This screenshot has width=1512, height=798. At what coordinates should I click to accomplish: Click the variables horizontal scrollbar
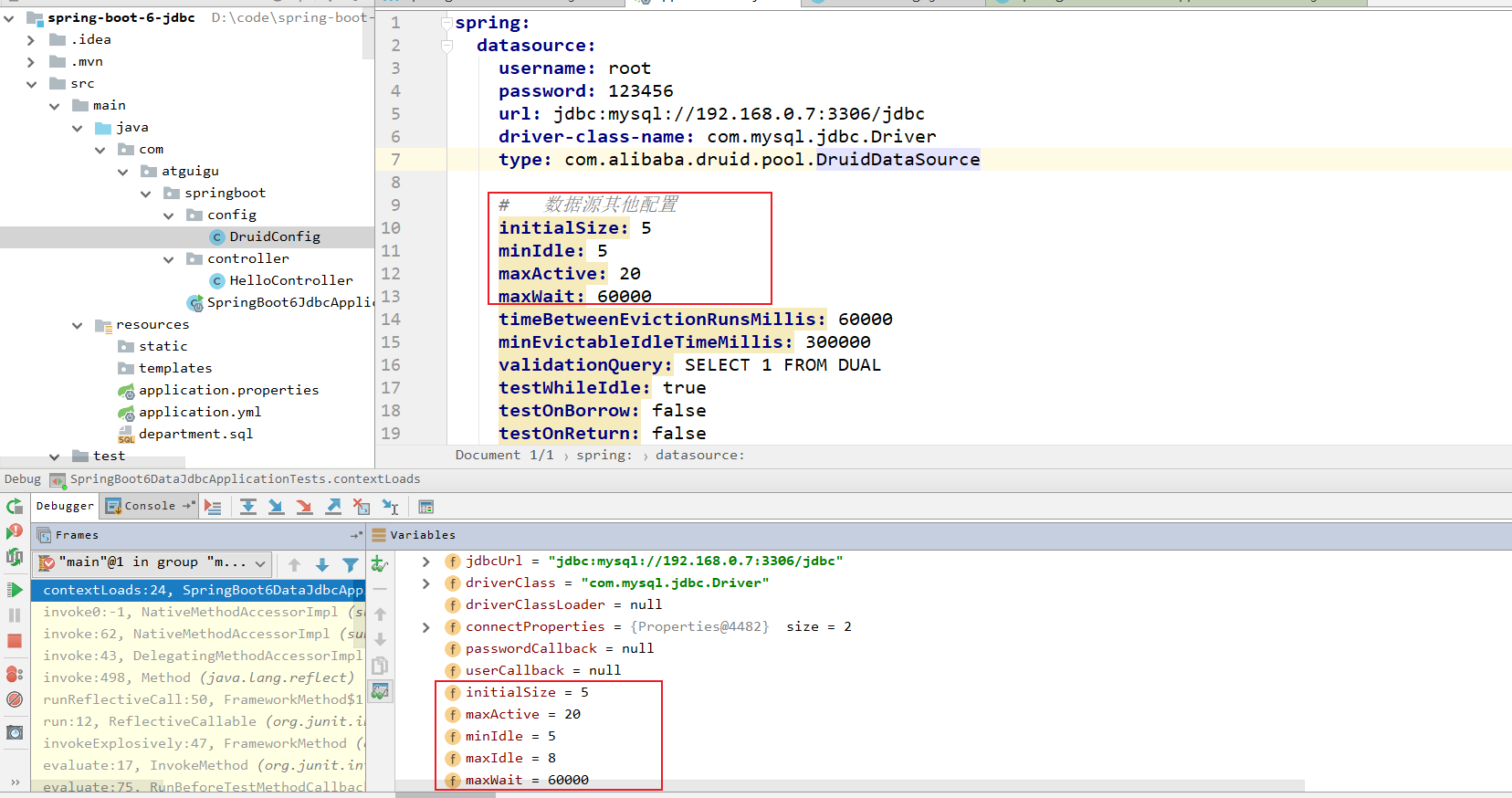pyautogui.click(x=849, y=786)
